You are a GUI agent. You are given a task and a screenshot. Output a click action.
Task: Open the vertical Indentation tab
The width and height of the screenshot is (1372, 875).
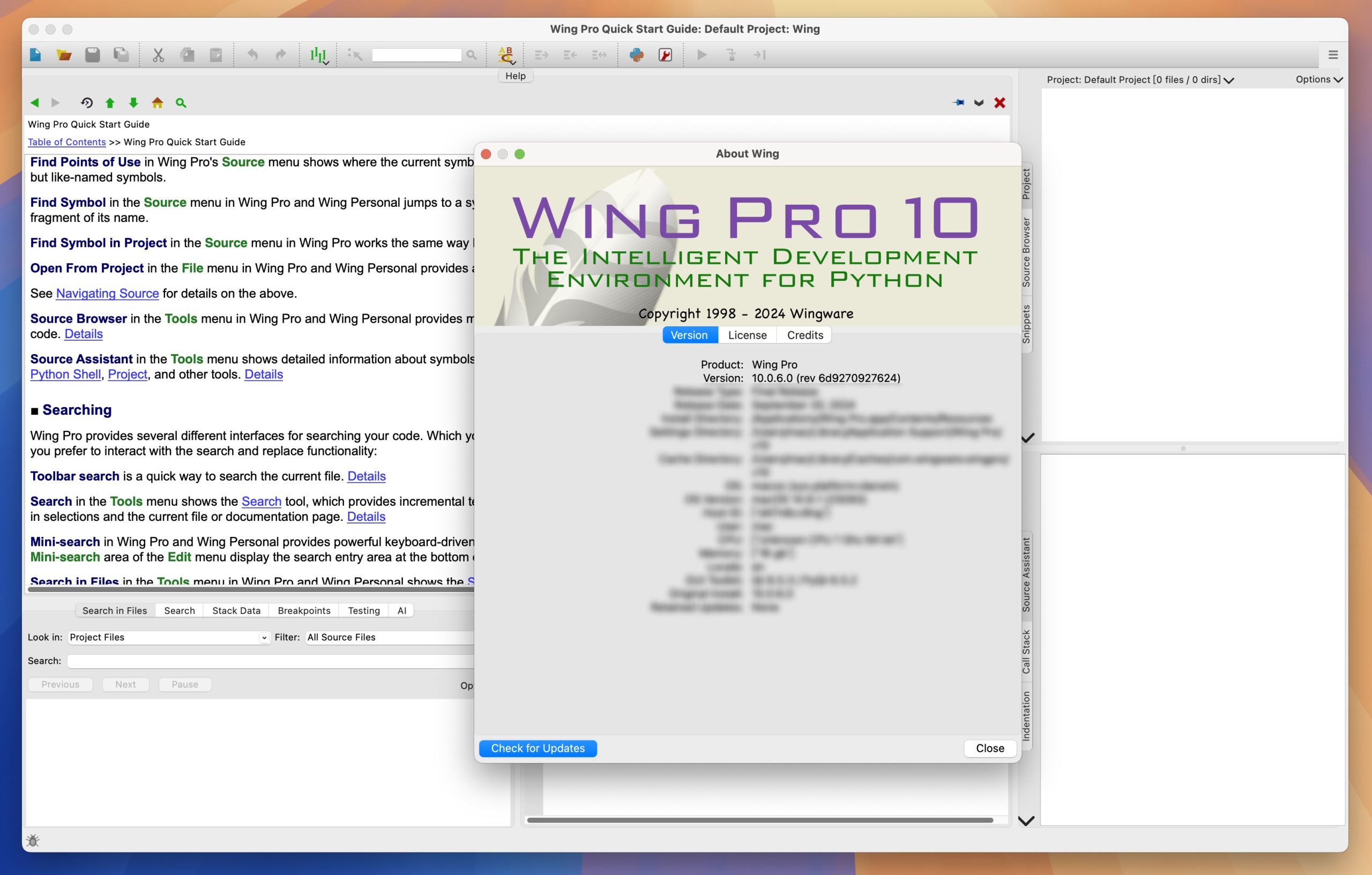1026,716
